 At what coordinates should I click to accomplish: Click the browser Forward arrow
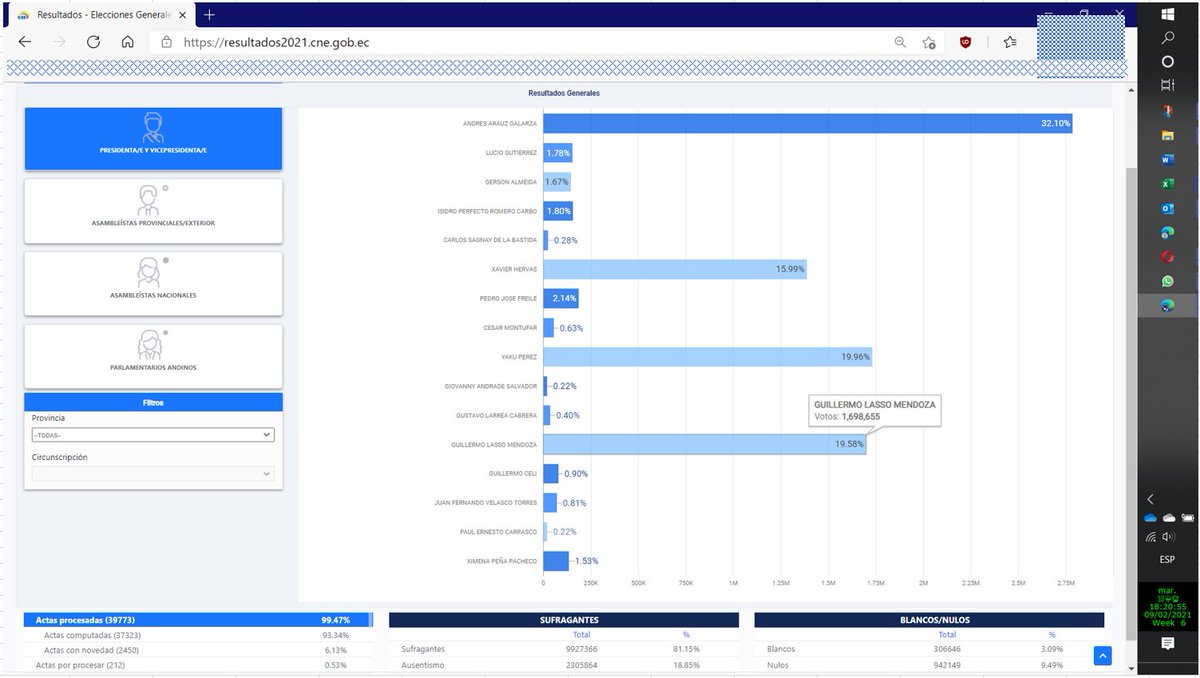click(x=59, y=42)
